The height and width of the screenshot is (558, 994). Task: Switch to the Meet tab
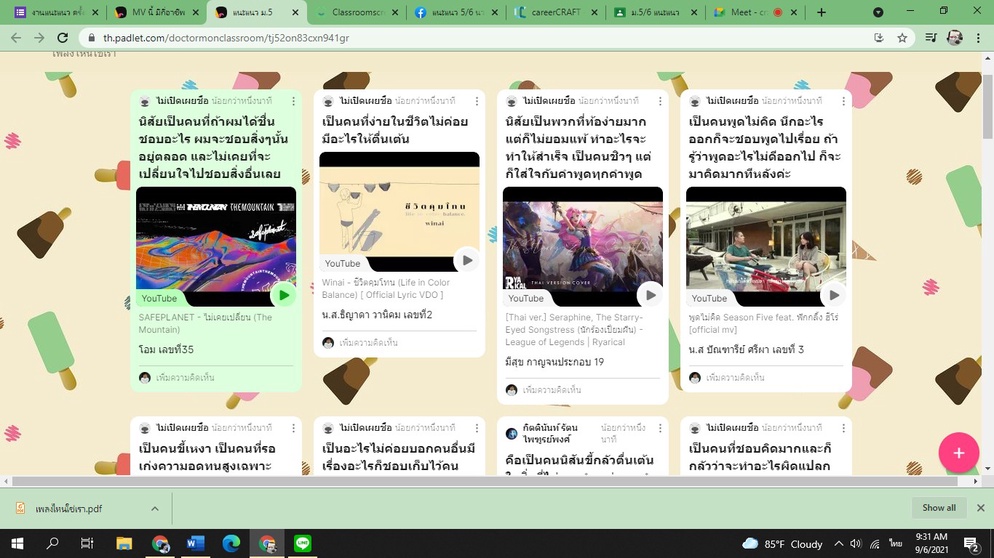click(756, 12)
